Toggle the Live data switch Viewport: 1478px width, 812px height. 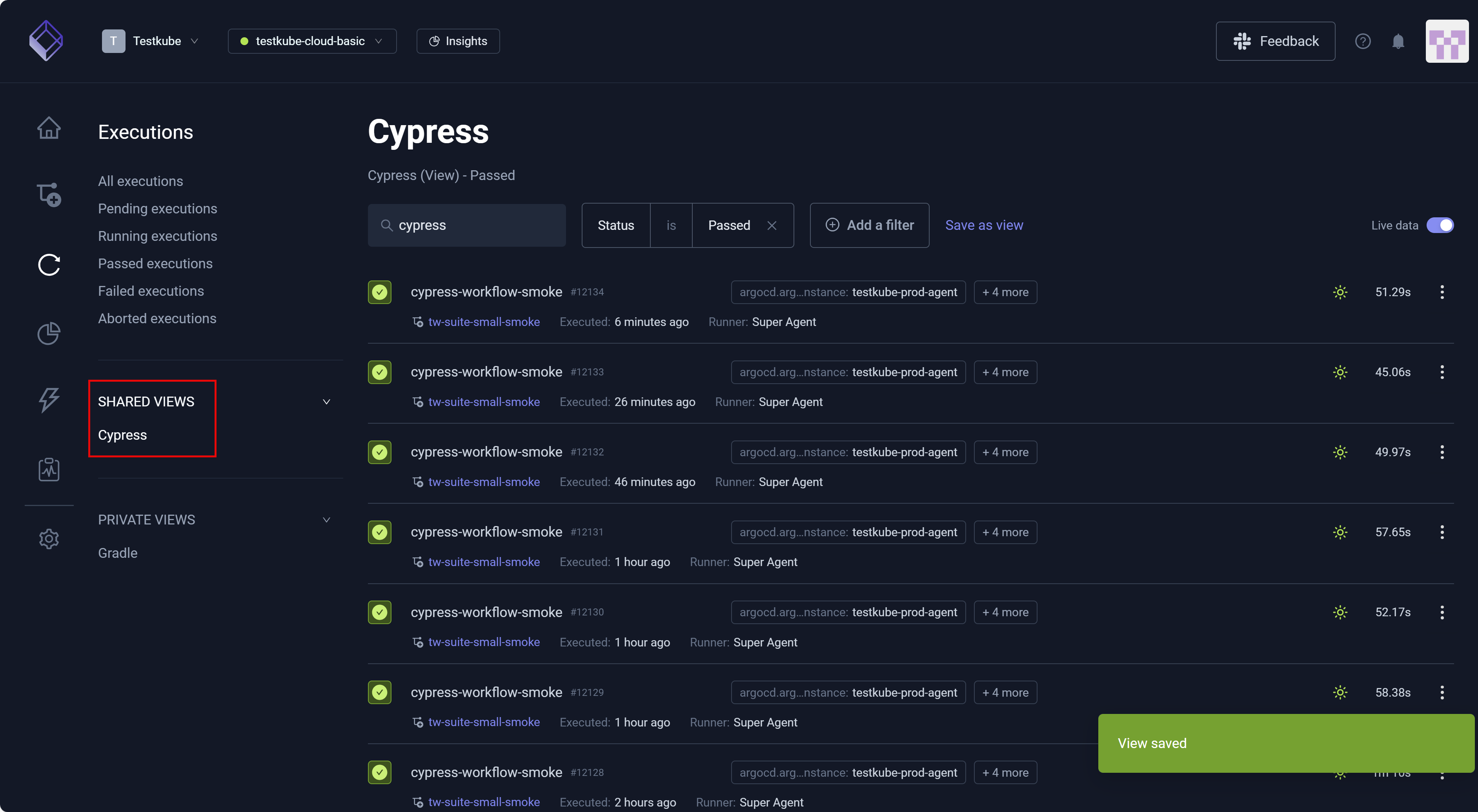tap(1440, 226)
